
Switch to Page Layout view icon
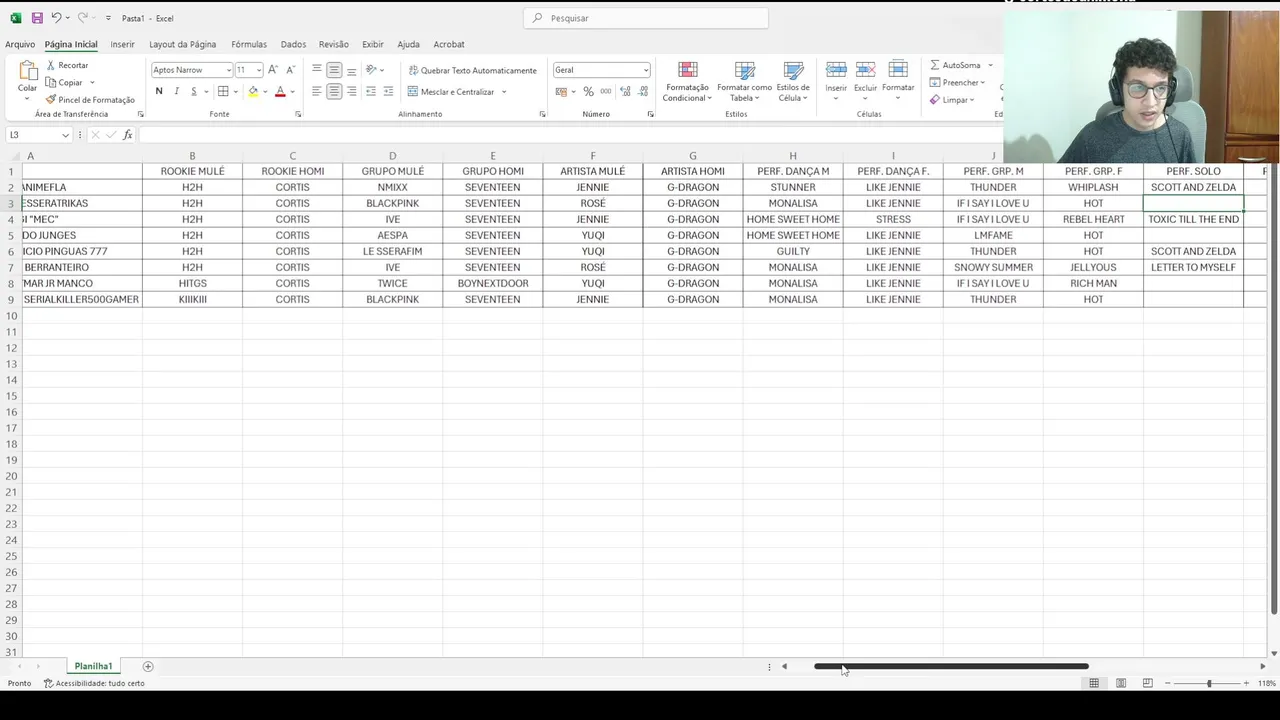pyautogui.click(x=1121, y=683)
